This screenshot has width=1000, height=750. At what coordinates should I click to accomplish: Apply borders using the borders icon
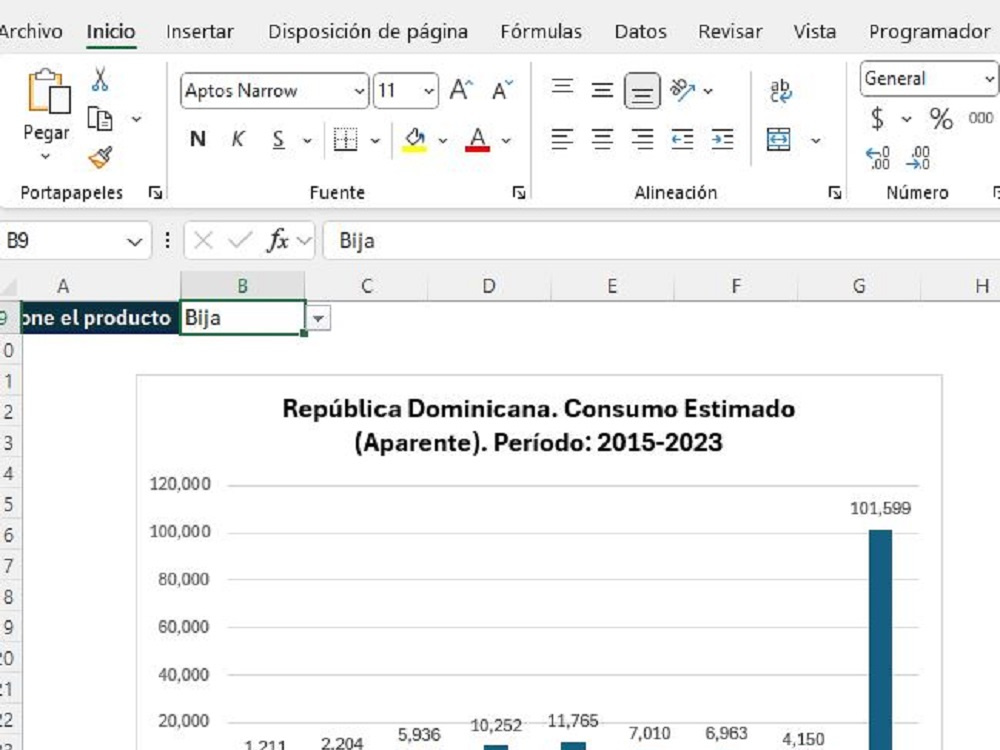pos(346,139)
